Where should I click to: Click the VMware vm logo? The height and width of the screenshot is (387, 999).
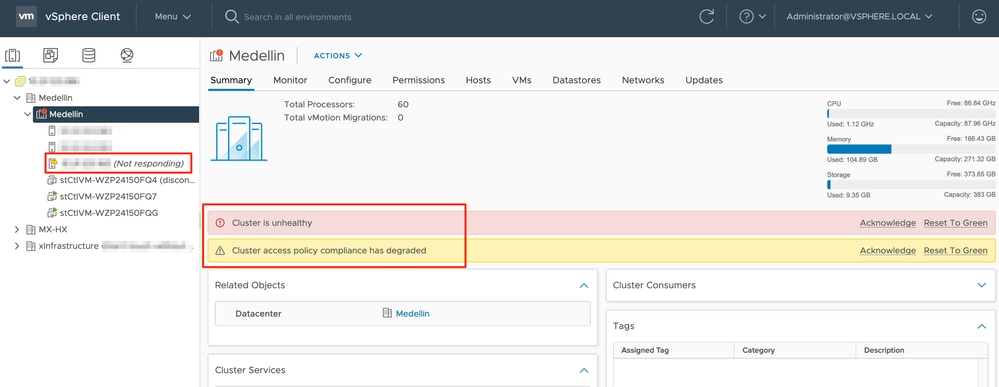pyautogui.click(x=25, y=17)
